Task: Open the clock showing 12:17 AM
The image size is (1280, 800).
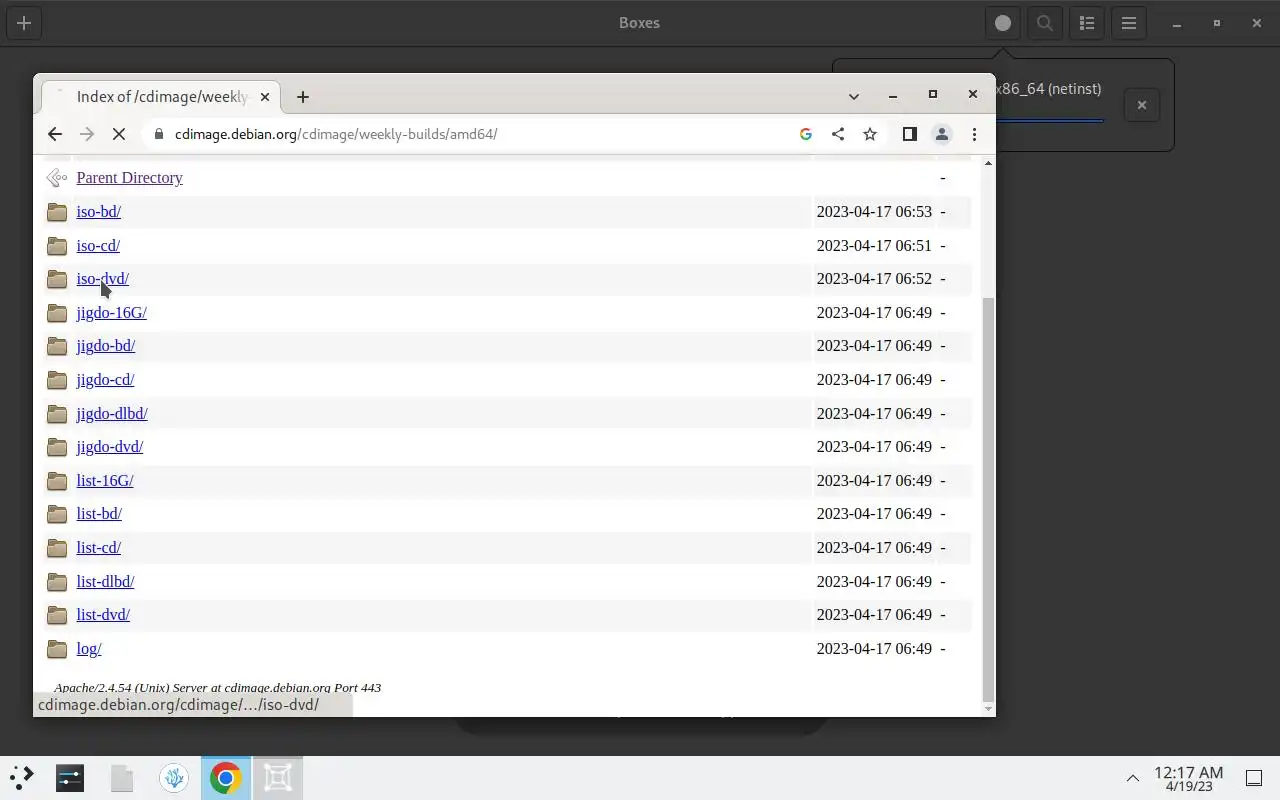Action: coord(1188,778)
